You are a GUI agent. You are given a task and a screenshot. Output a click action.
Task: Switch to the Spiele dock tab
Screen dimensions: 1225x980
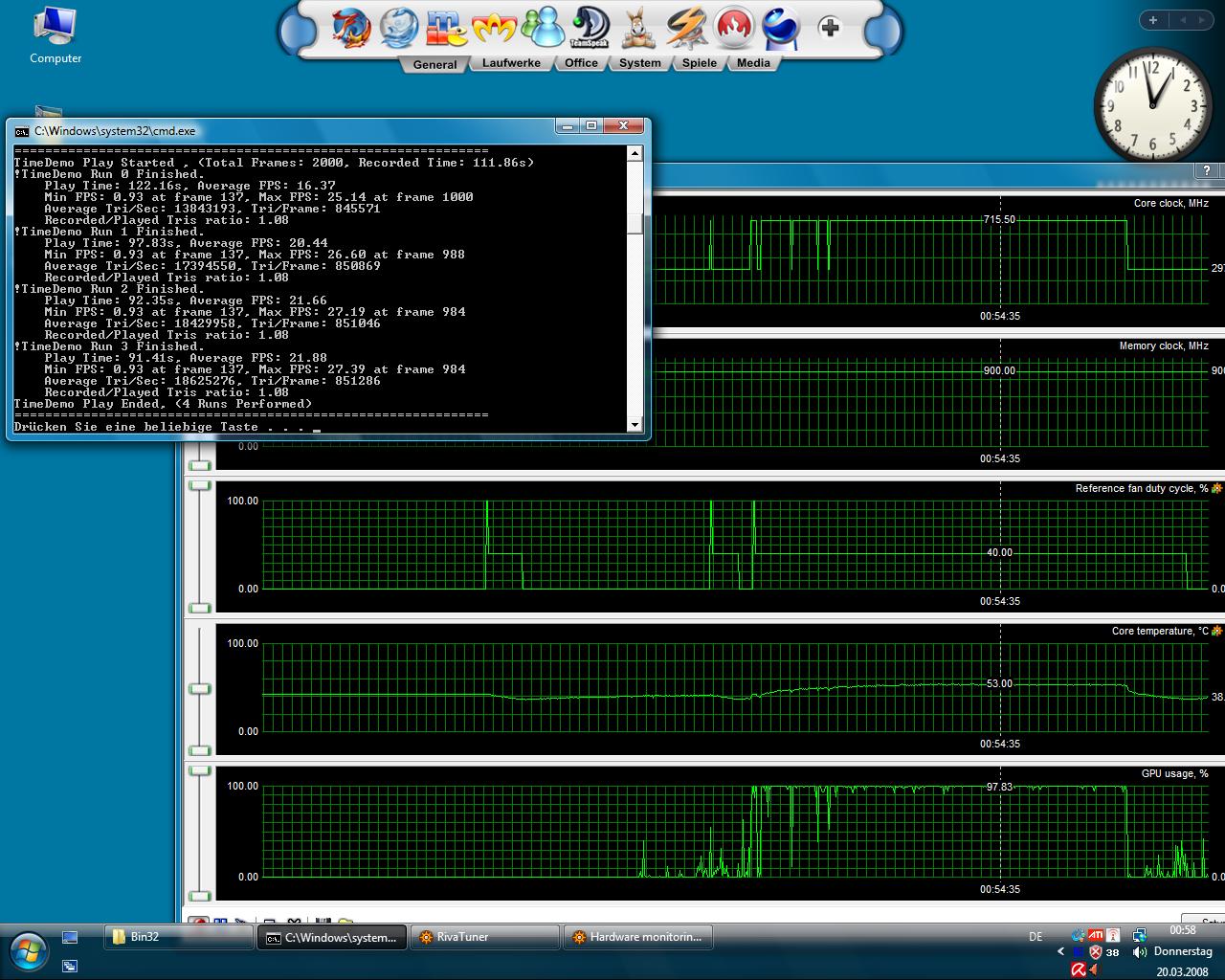pyautogui.click(x=700, y=63)
